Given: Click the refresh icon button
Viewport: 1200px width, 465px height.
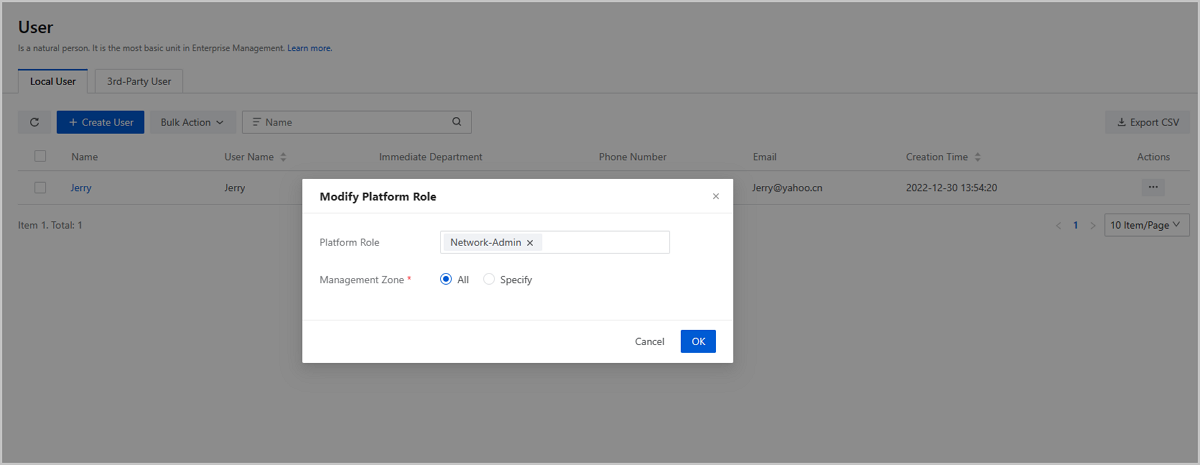Looking at the screenshot, I should point(34,122).
